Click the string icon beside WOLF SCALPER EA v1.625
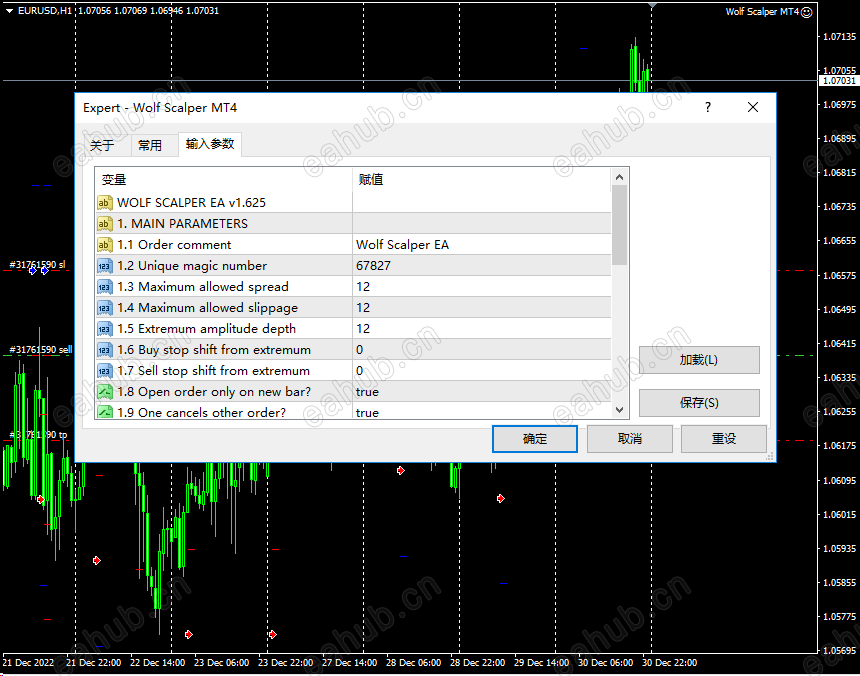860x676 pixels. pos(104,203)
